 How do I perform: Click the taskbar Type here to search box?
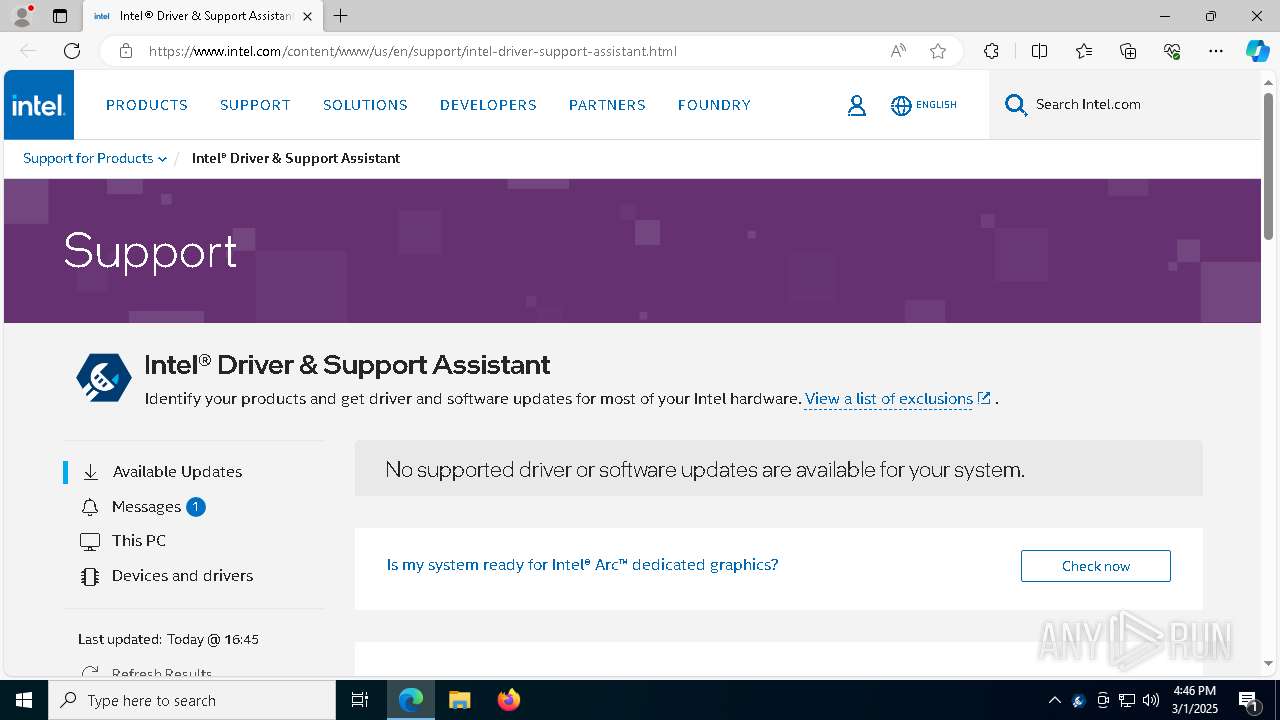(x=192, y=700)
